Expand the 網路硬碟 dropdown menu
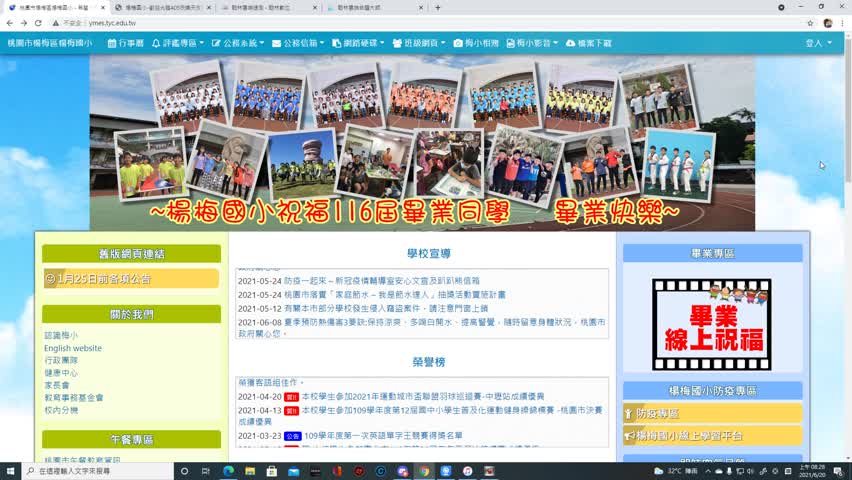852x480 pixels. [x=364, y=43]
